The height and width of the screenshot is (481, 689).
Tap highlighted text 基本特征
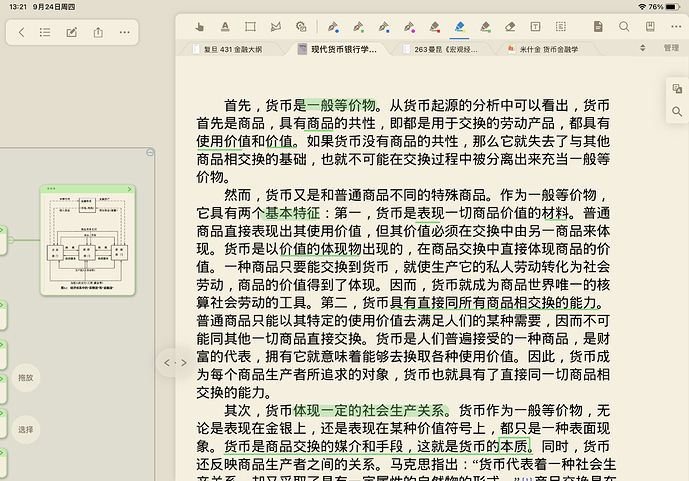[292, 213]
